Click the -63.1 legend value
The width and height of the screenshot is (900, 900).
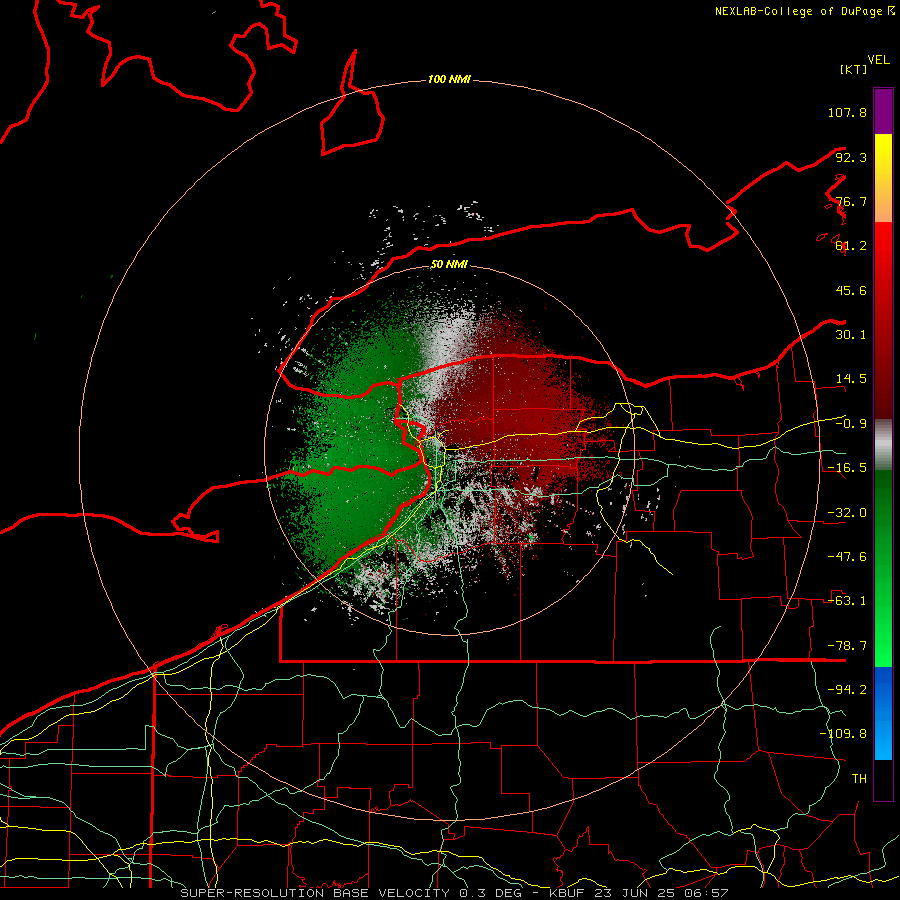[x=847, y=601]
